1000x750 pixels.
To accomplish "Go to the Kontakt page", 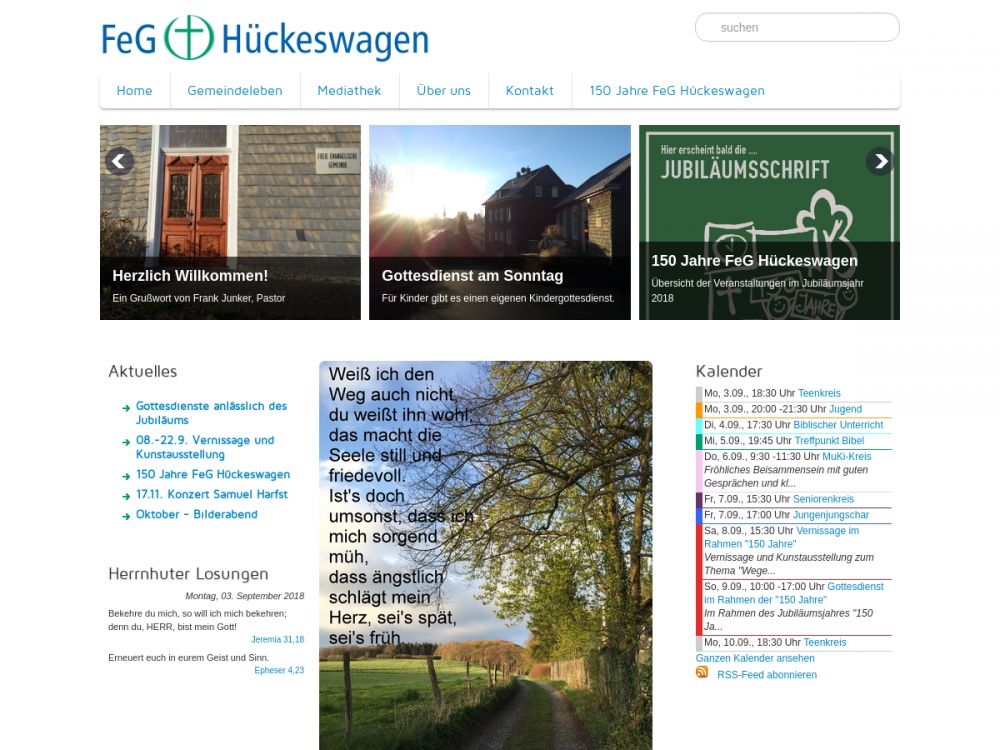I will (529, 90).
